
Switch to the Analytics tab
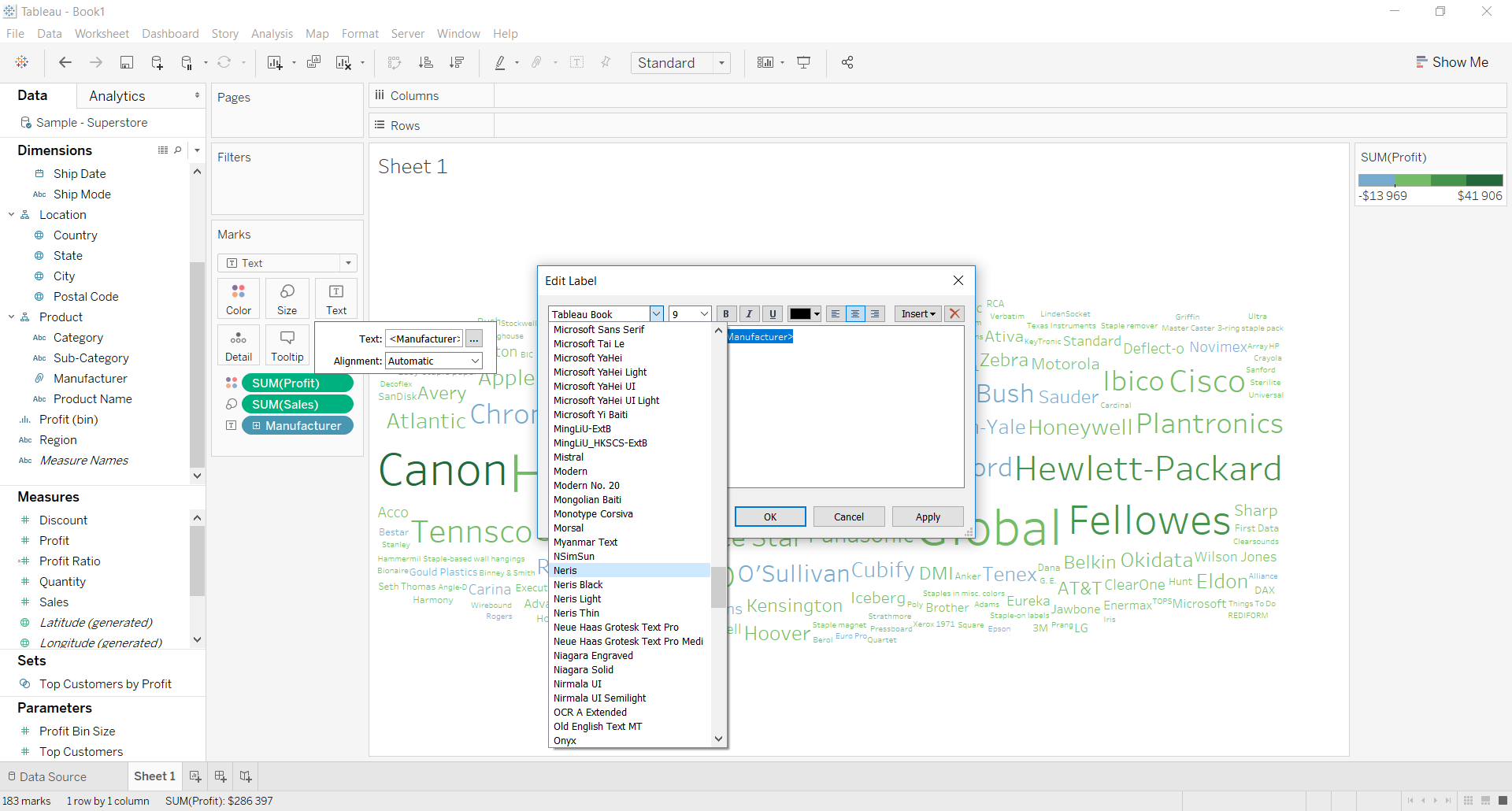[x=117, y=96]
